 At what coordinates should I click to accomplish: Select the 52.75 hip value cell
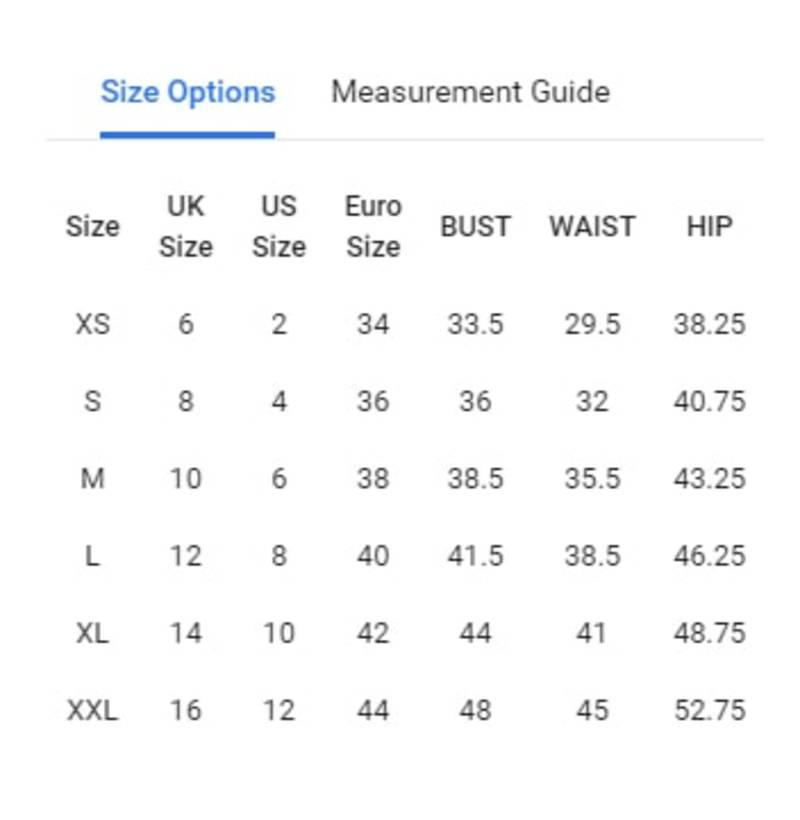click(710, 710)
